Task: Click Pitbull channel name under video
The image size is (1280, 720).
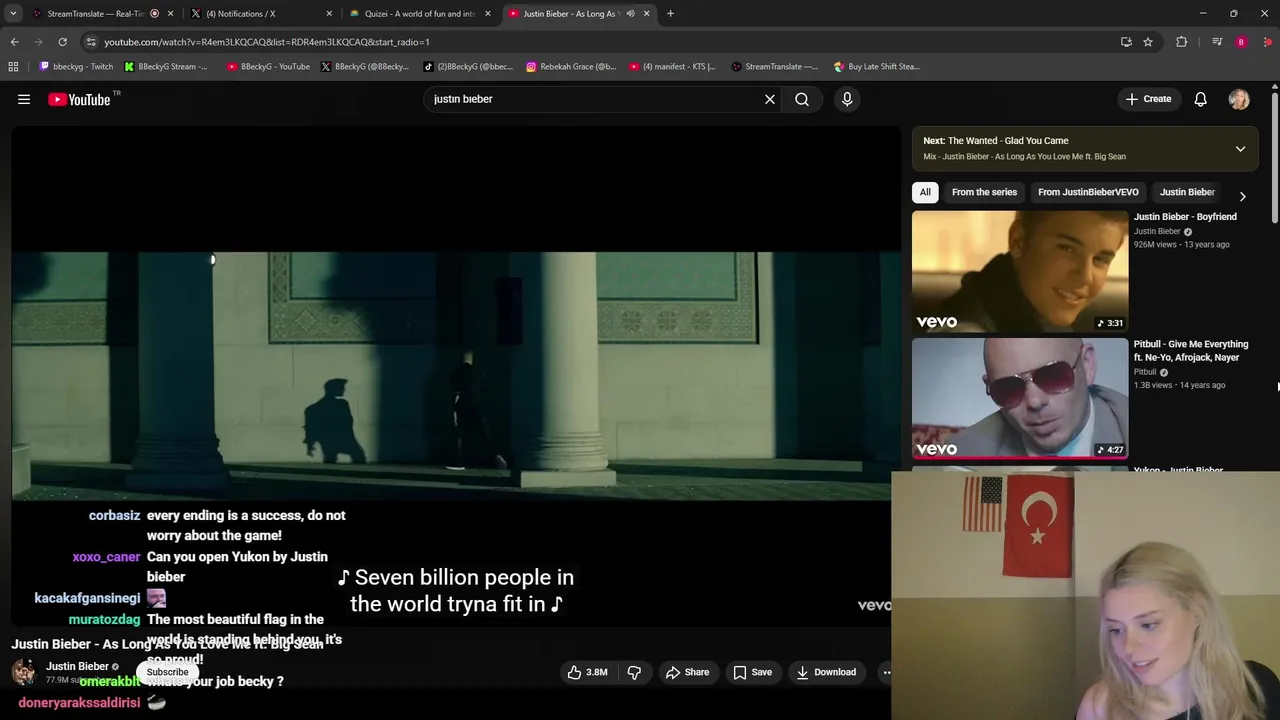Action: coord(1144,372)
